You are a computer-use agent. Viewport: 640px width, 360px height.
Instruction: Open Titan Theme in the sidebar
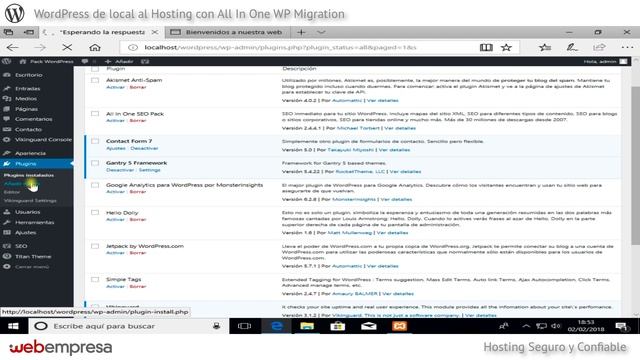[x=33, y=257]
